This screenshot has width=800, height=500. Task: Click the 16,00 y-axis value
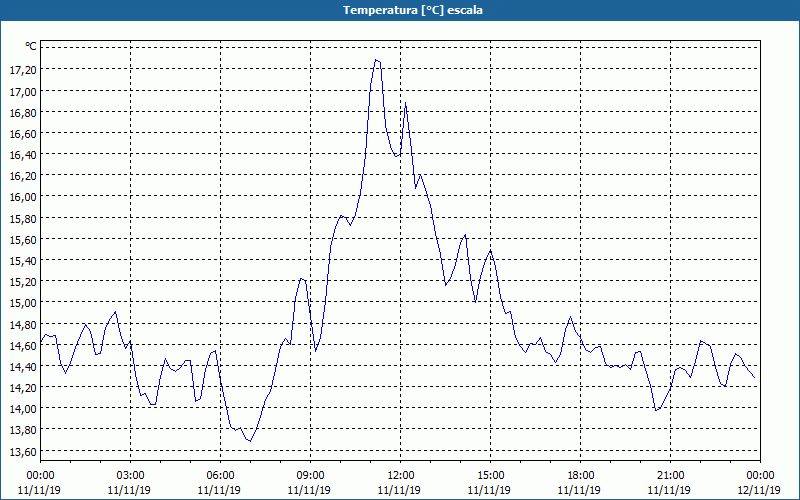click(x=23, y=197)
